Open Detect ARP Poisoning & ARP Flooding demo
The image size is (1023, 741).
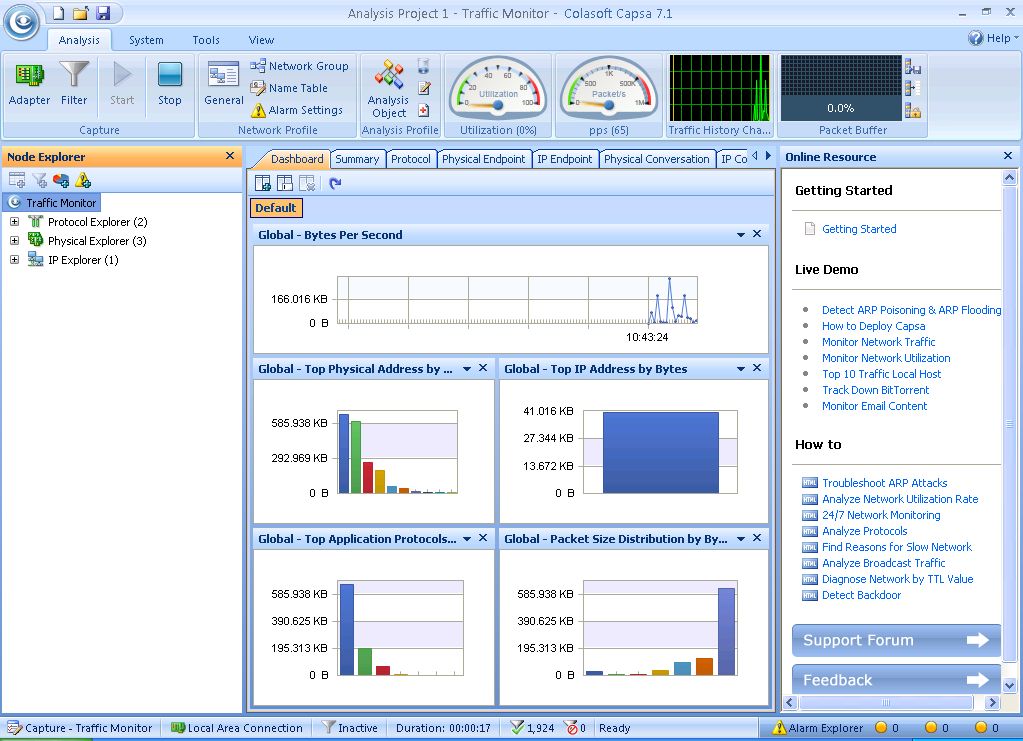coord(911,310)
